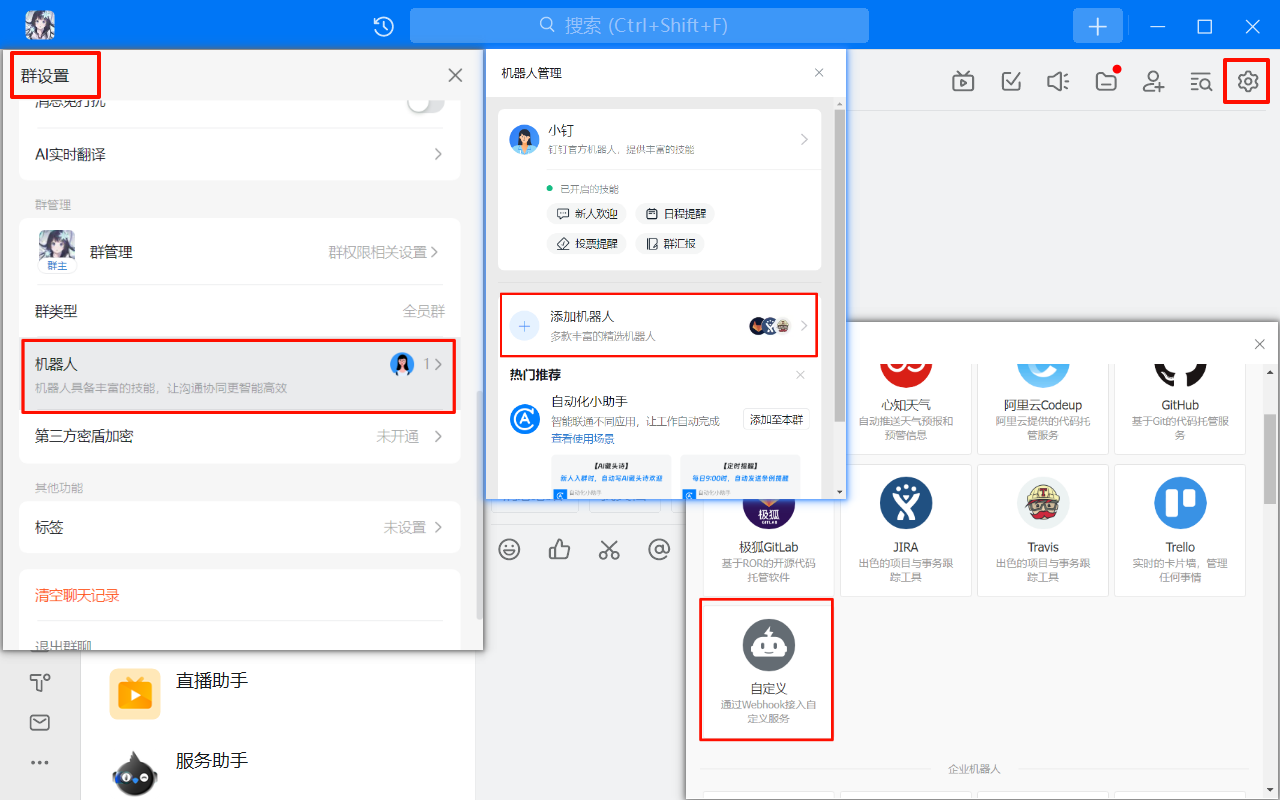Click the search input field
Viewport: 1280px width, 800px height.
point(639,26)
